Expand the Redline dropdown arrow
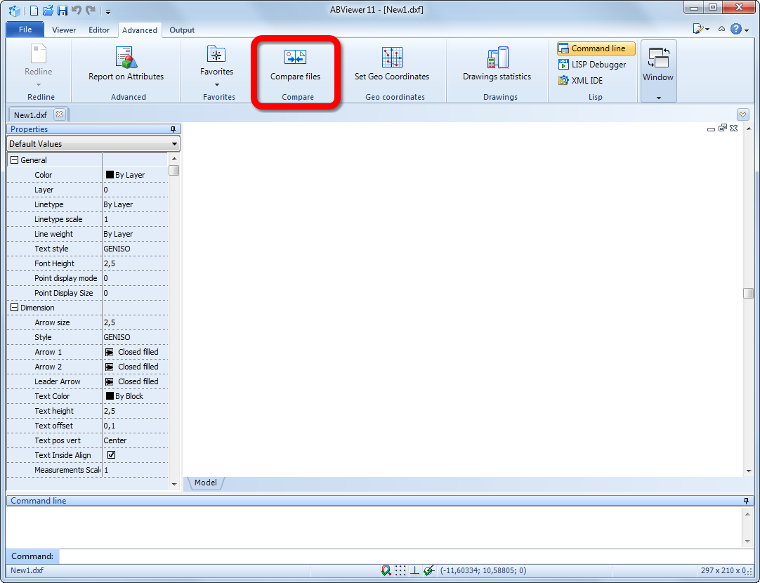Screen dimensions: 760x583 pyautogui.click(x=38, y=85)
